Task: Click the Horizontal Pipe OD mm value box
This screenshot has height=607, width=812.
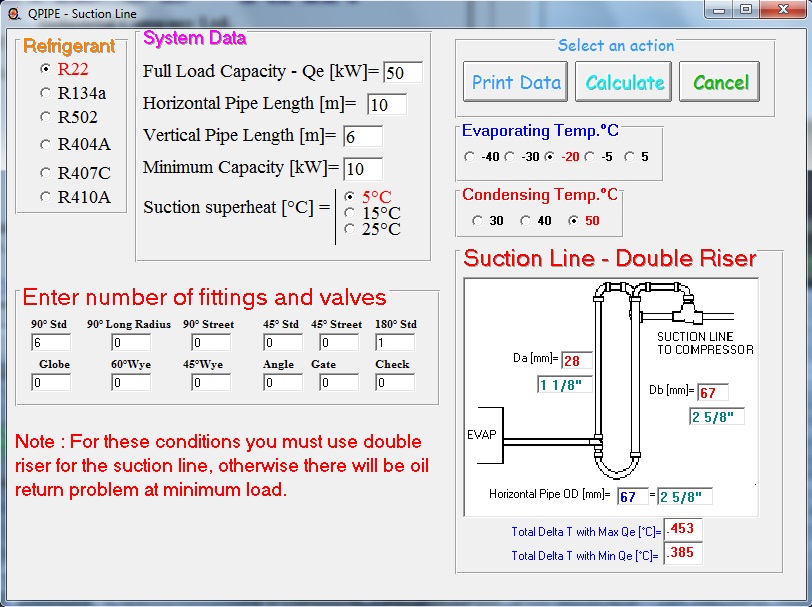Action: coord(633,497)
